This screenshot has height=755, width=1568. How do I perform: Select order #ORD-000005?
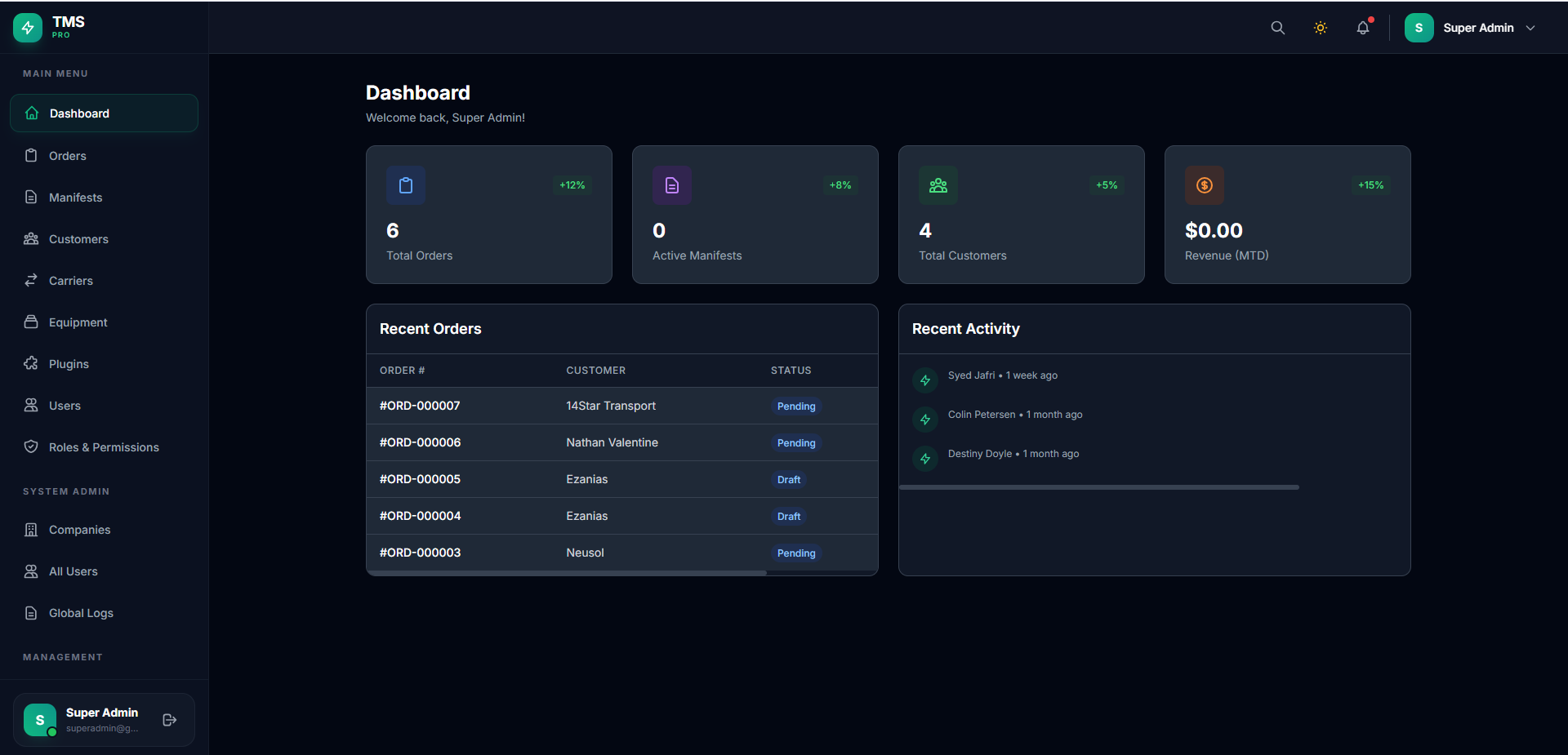(420, 479)
